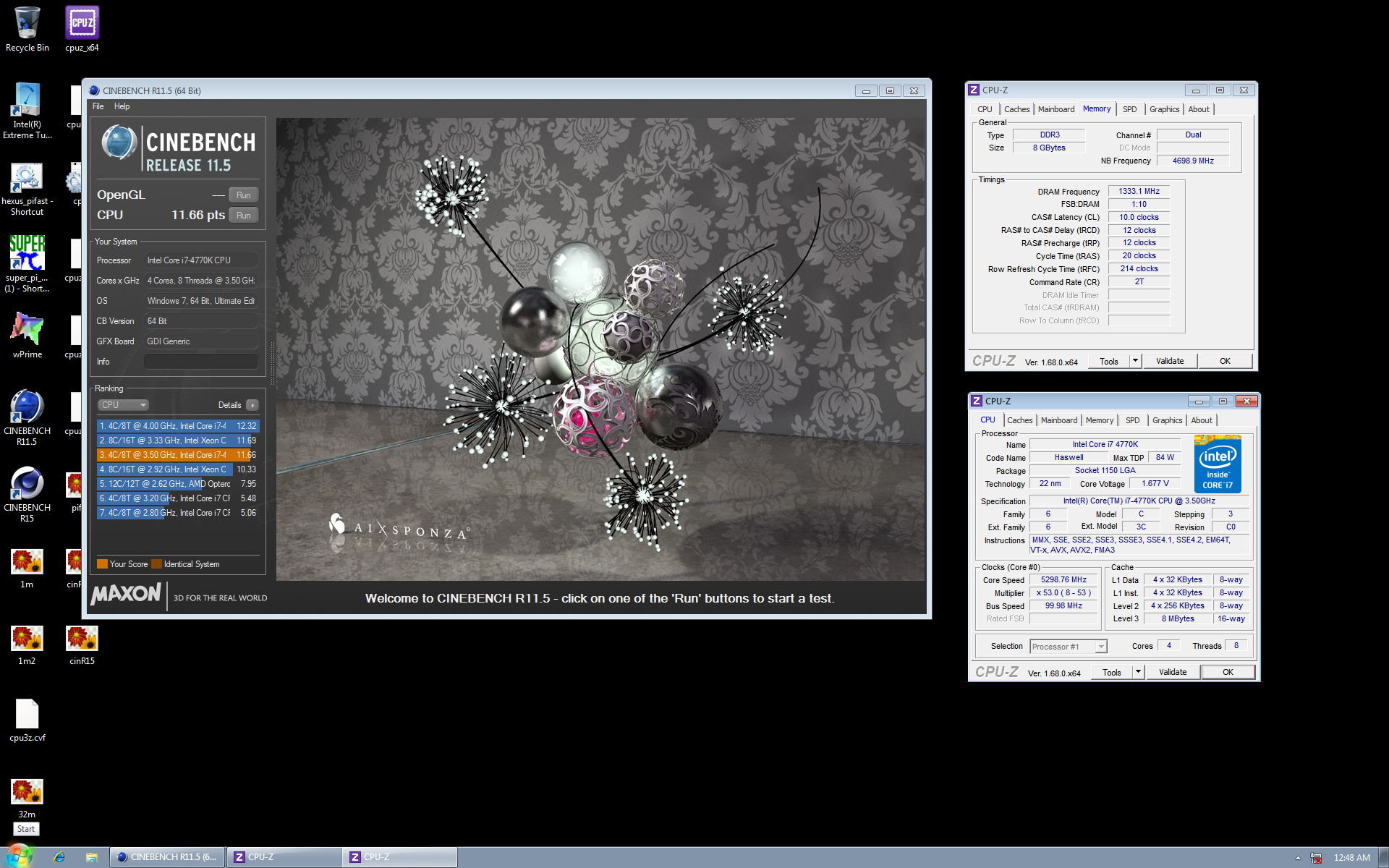
Task: Open About tab in lower CPU-Z
Action: tap(1202, 420)
